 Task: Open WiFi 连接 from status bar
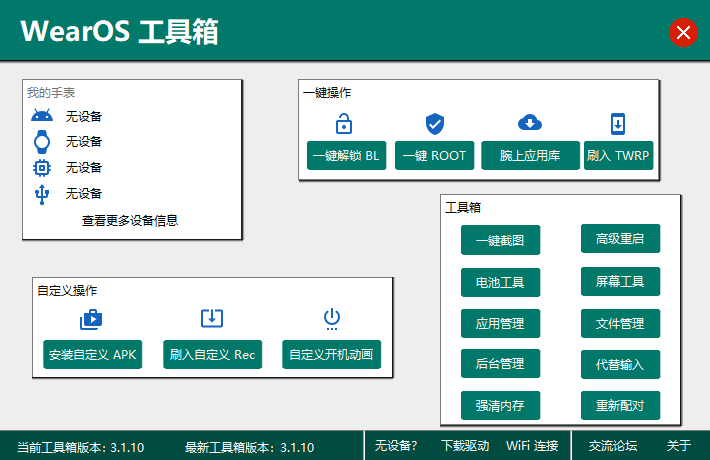tap(532, 445)
